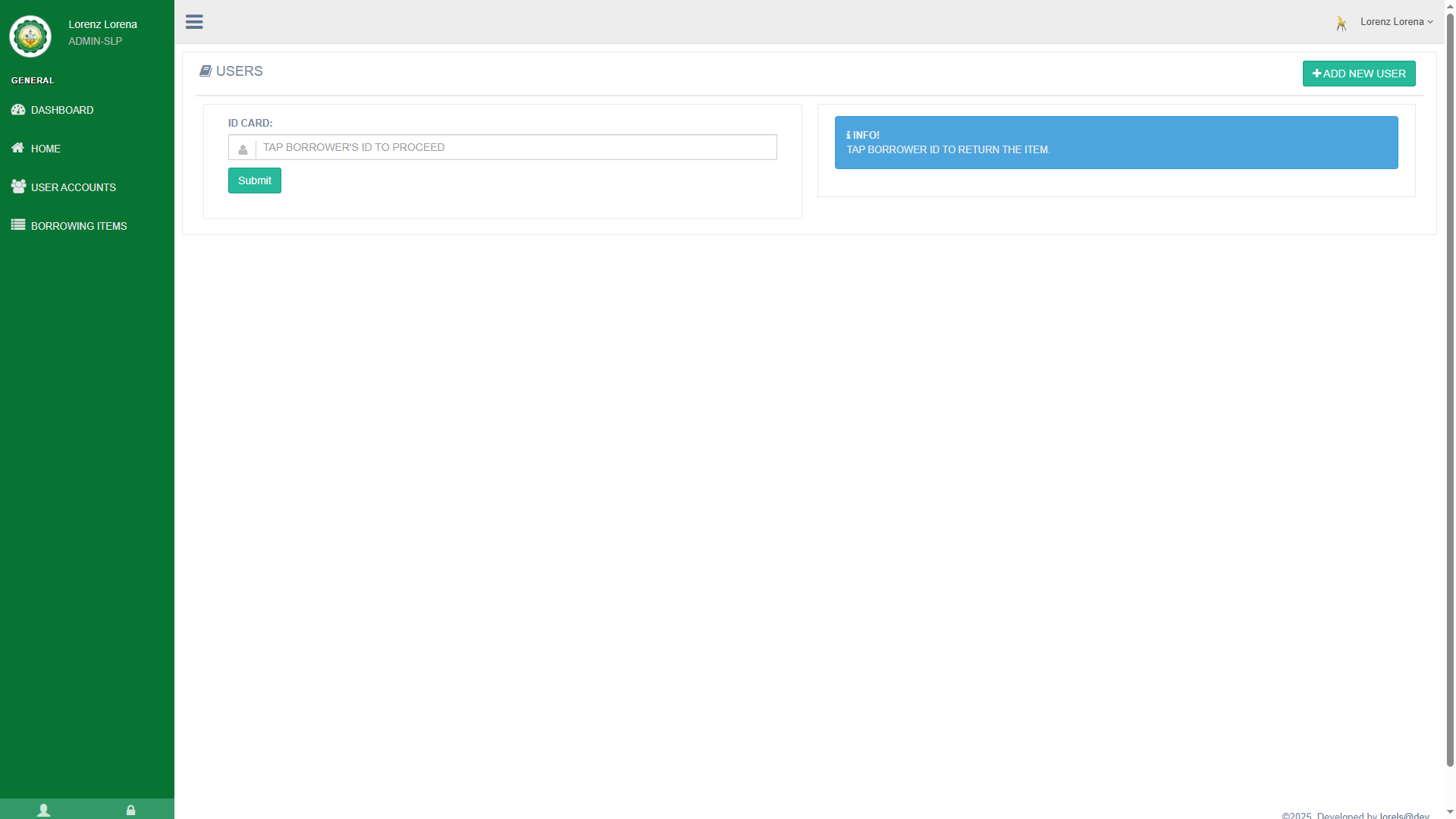Image resolution: width=1456 pixels, height=819 pixels.
Task: Open the Dashboard menu item
Action: pyautogui.click(x=62, y=110)
